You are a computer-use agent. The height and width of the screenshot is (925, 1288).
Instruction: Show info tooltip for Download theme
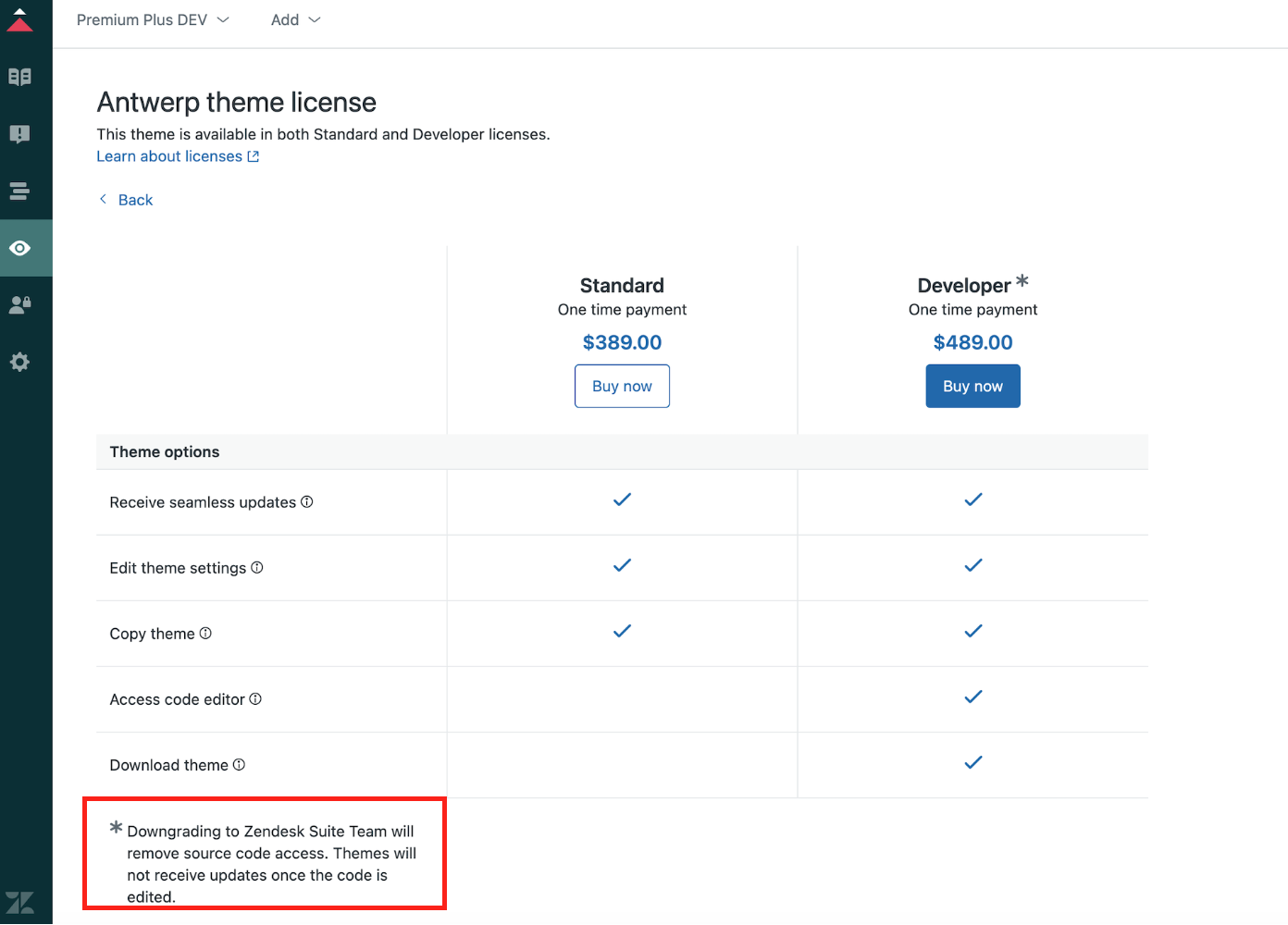tap(239, 765)
